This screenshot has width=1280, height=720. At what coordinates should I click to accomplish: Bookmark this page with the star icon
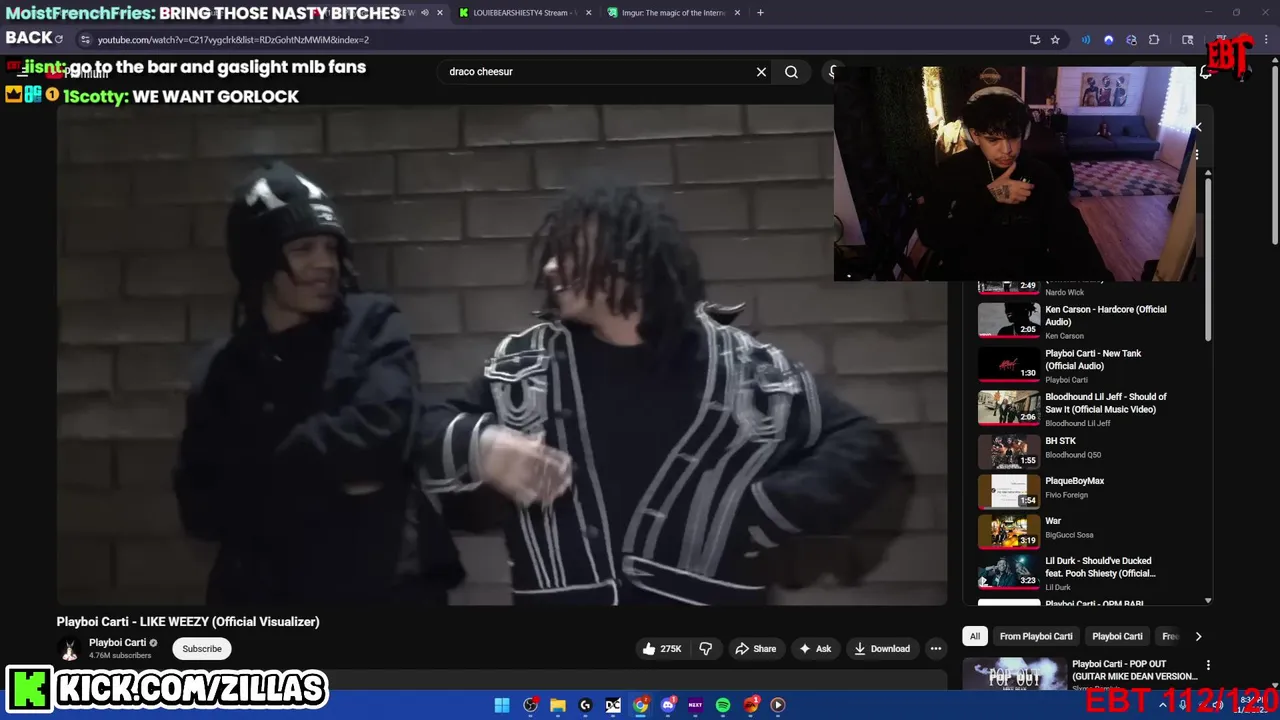click(x=1055, y=40)
